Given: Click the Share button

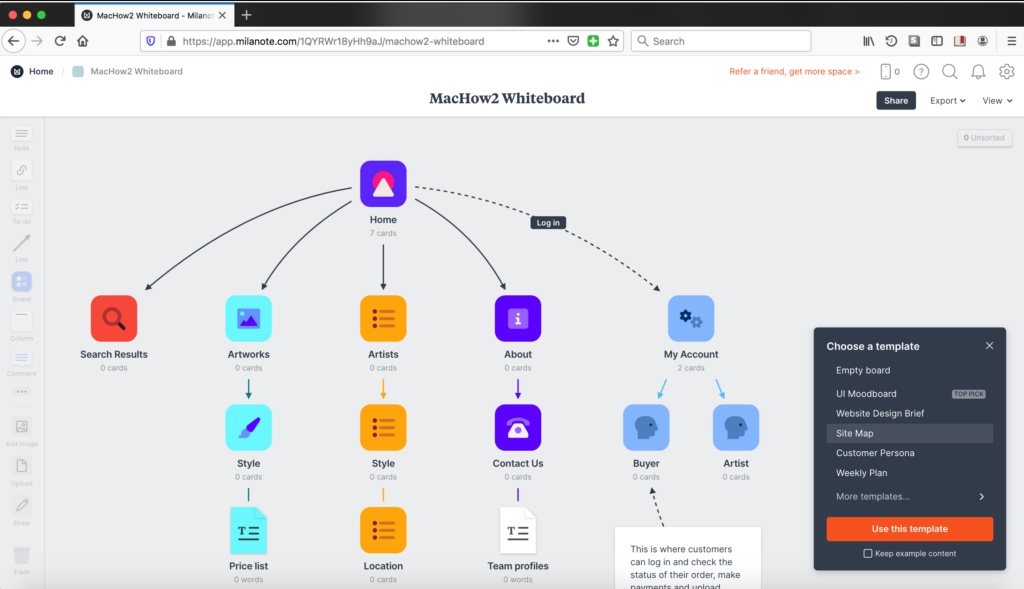Looking at the screenshot, I should 896,101.
